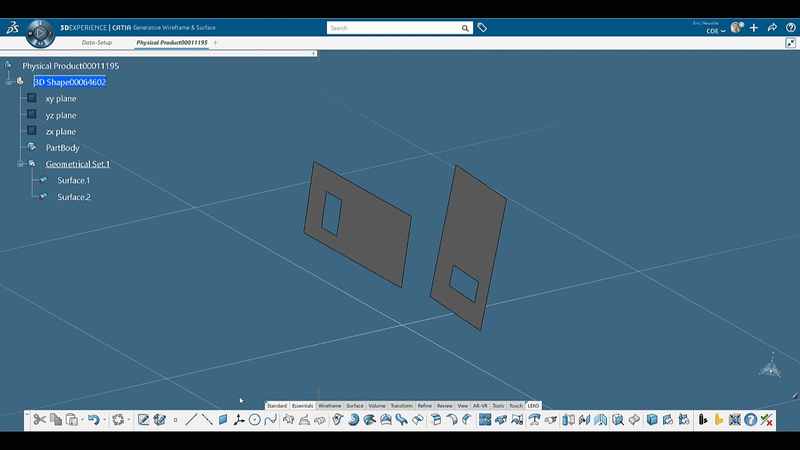Viewport: 800px width, 450px height.
Task: Select the Point creation tool
Action: pyautogui.click(x=176, y=420)
